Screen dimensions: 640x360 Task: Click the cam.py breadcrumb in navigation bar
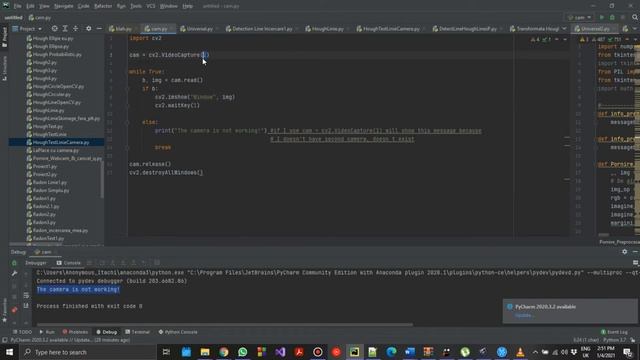(x=40, y=18)
